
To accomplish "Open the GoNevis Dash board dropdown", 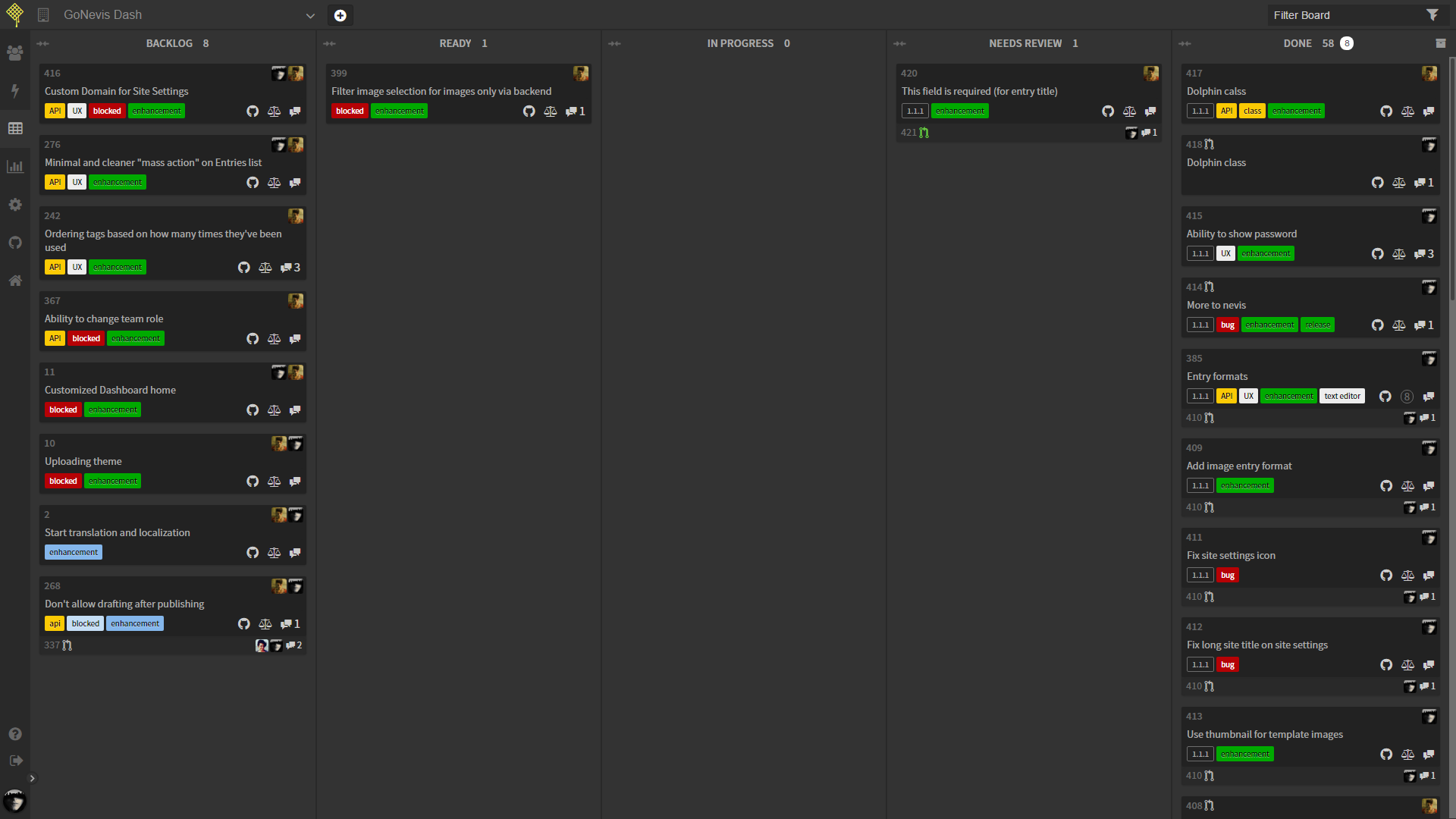I will (310, 15).
